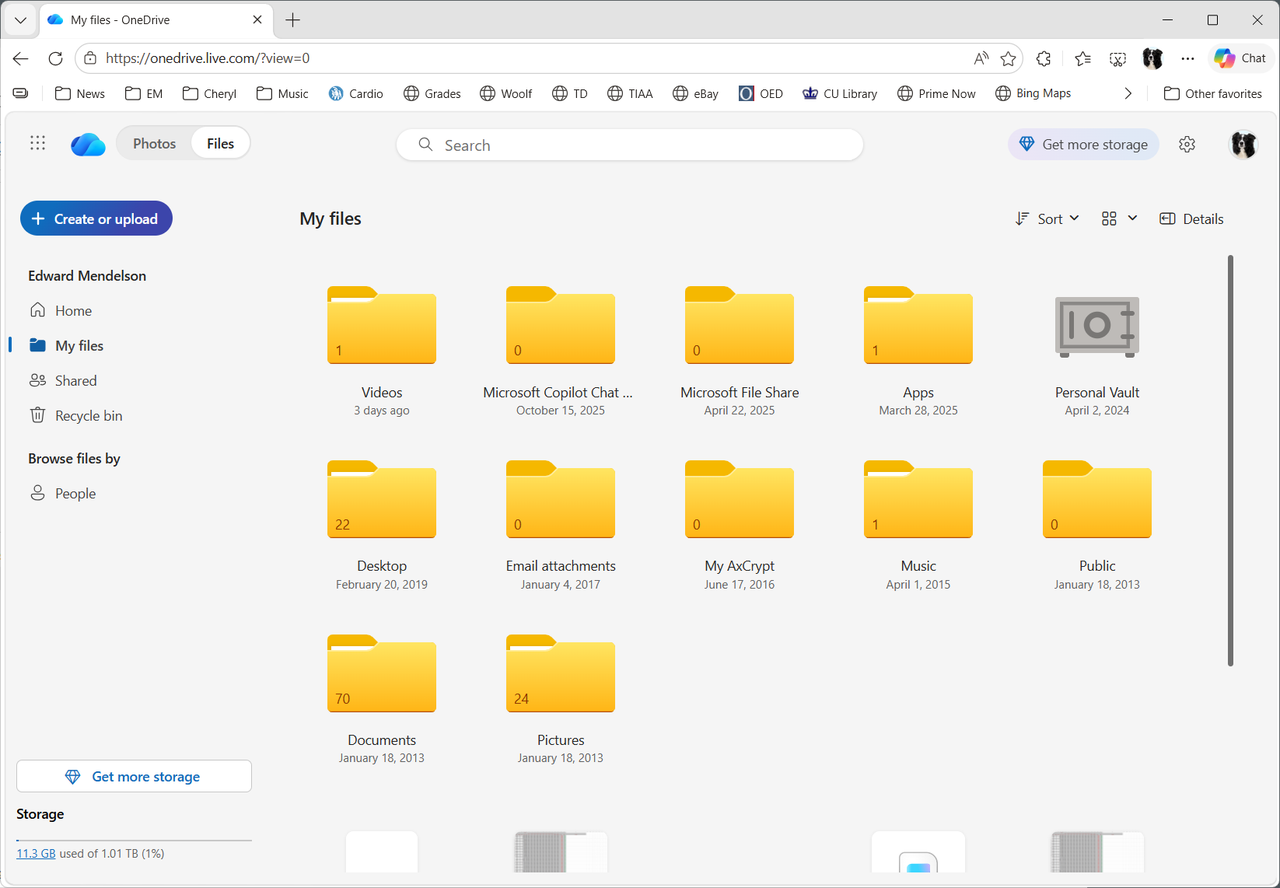The width and height of the screenshot is (1280, 888).
Task: Click Get more storage in the header
Action: pos(1084,144)
